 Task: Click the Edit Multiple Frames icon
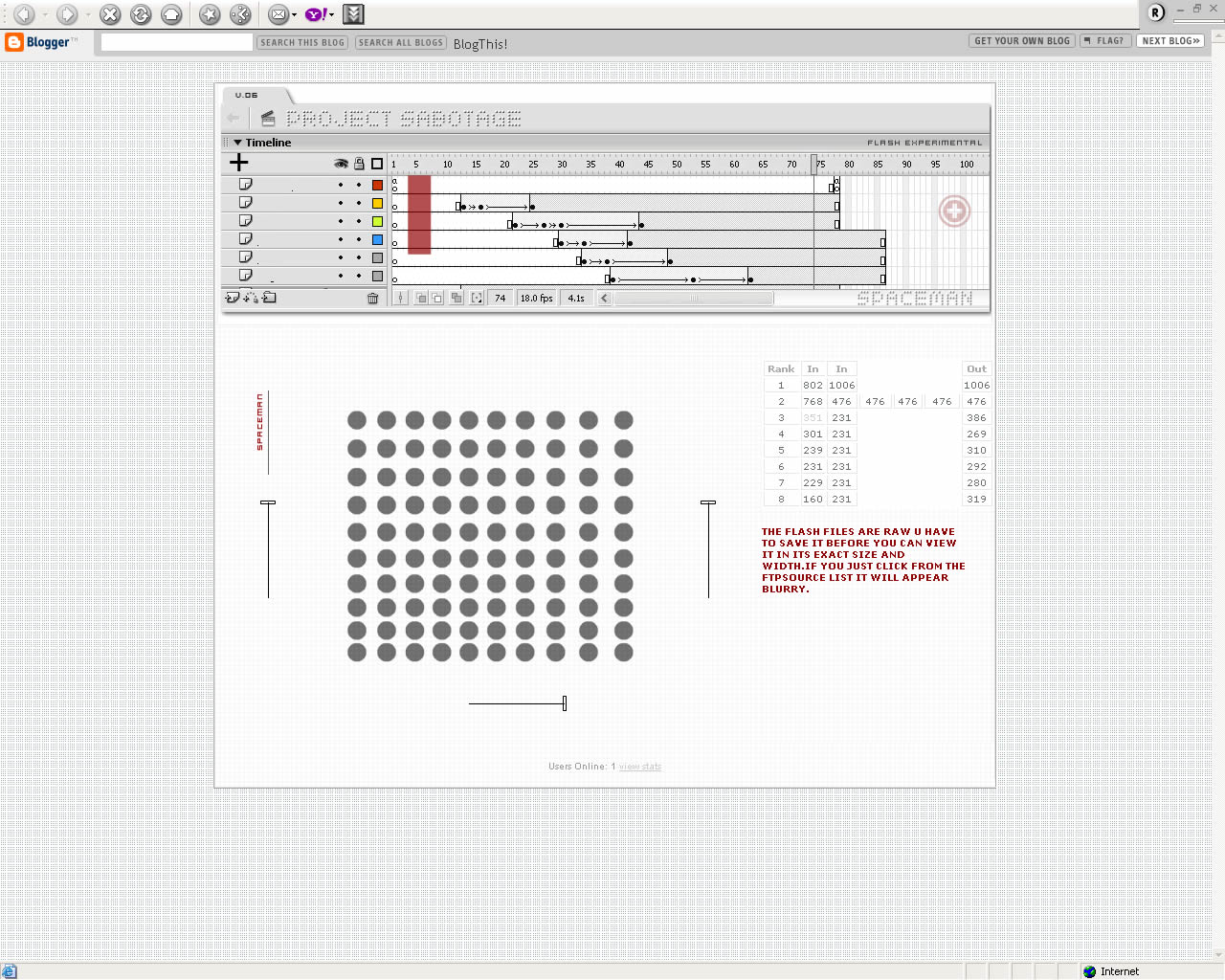[457, 299]
